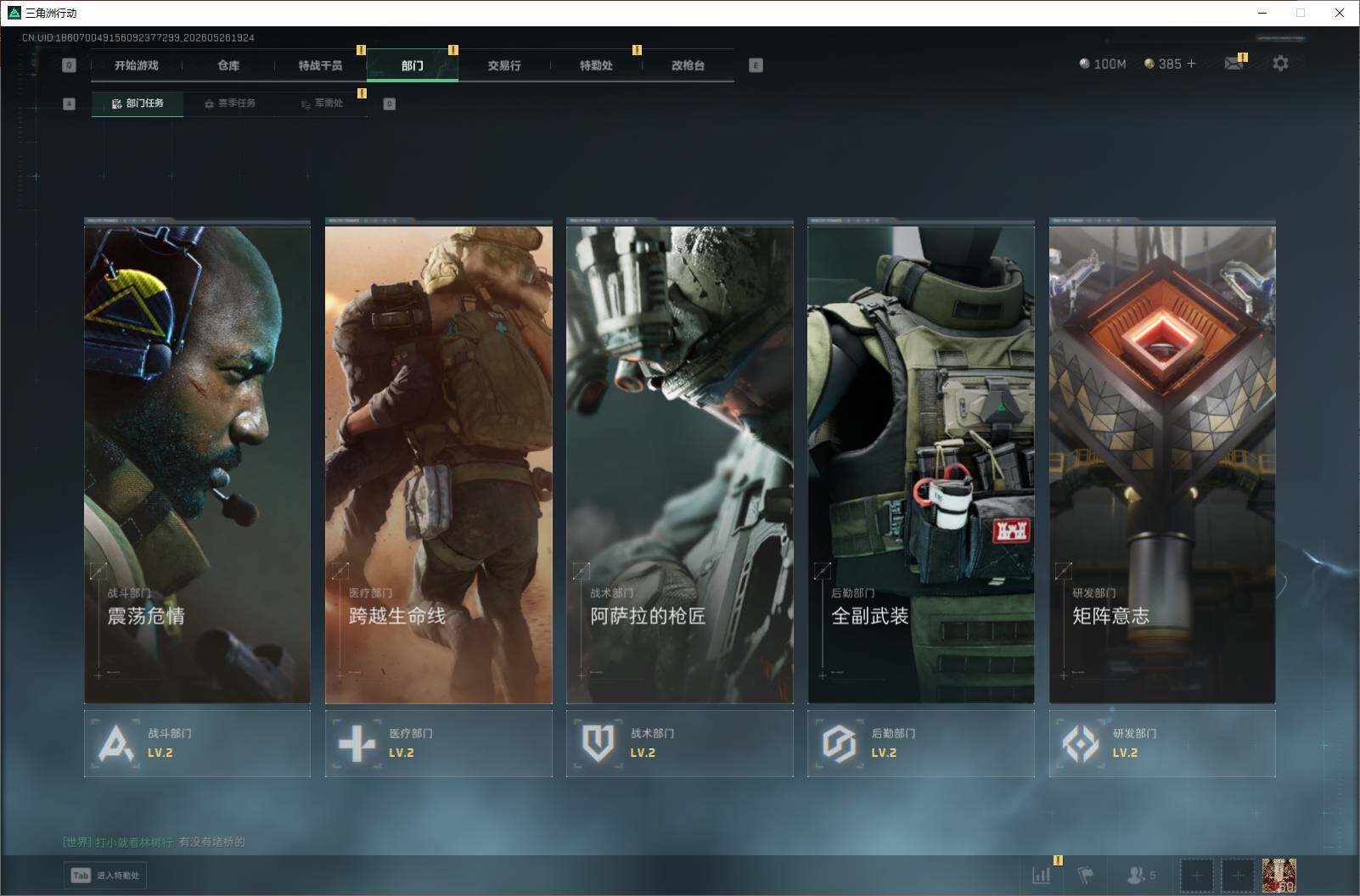Click the D key hint after 军需处

[x=390, y=104]
